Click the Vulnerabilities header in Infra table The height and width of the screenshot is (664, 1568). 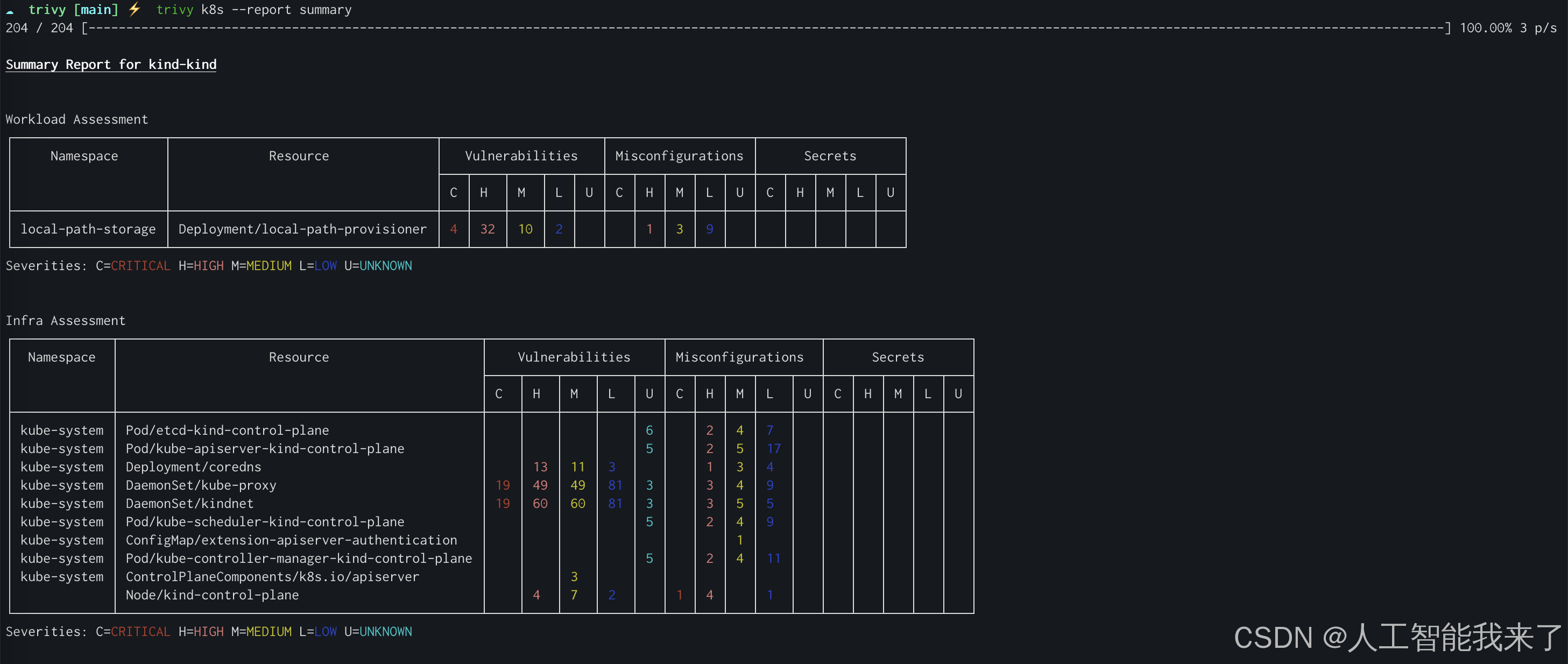click(574, 357)
